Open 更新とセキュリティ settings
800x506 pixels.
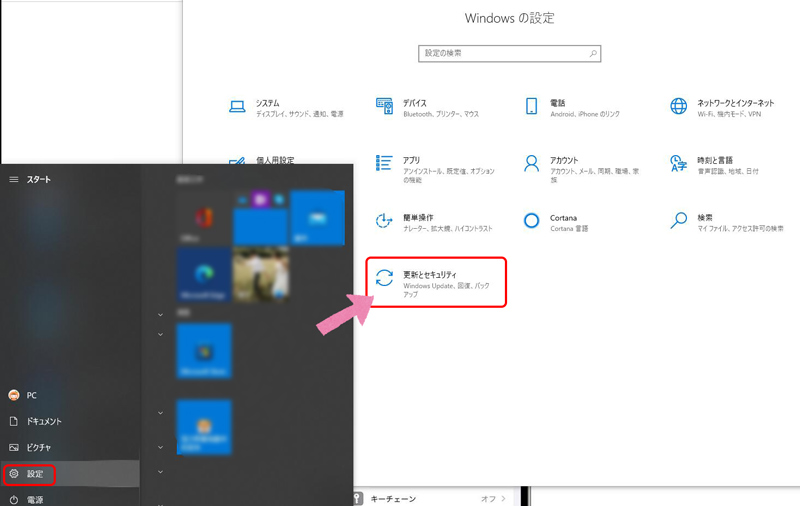pyautogui.click(x=436, y=282)
